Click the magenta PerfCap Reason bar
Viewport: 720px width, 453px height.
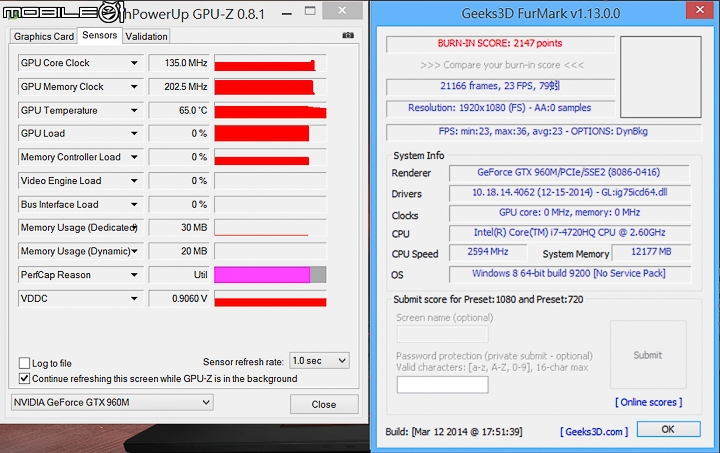point(262,275)
